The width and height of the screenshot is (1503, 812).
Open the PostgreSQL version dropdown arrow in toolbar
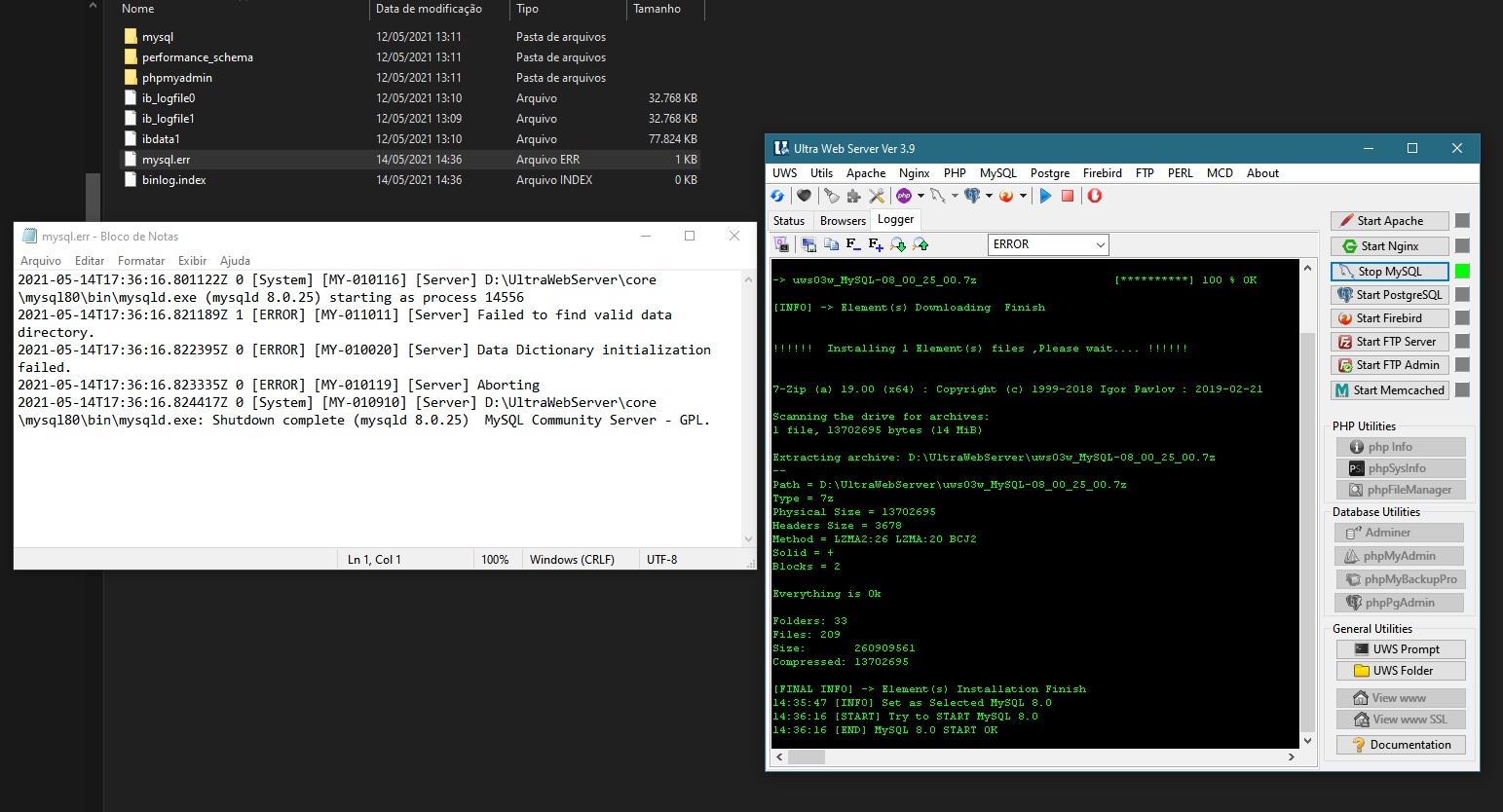[989, 196]
